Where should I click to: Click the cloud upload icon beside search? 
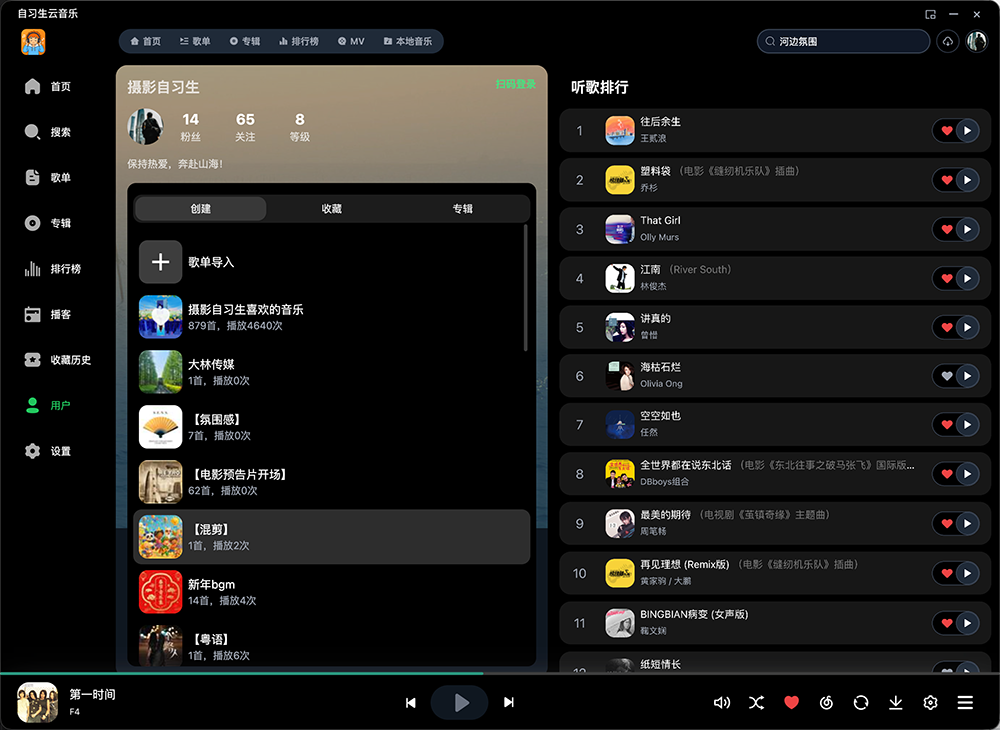click(948, 41)
